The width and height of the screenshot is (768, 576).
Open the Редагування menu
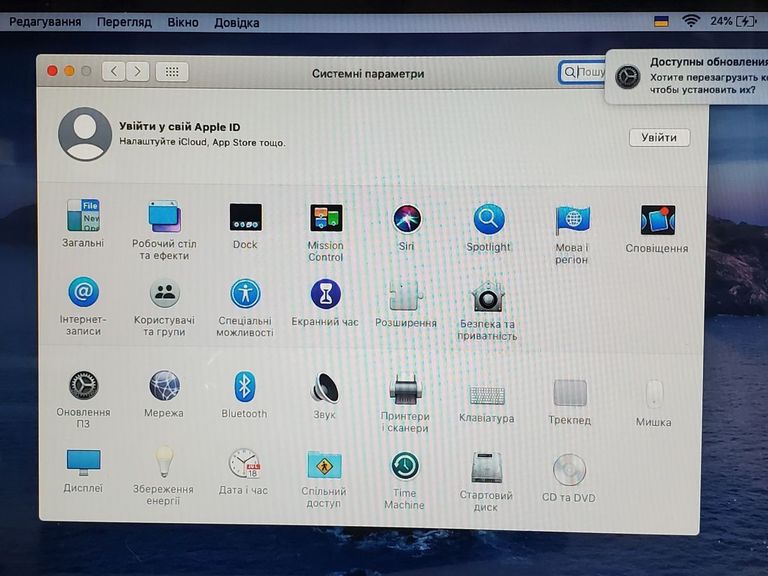45,22
